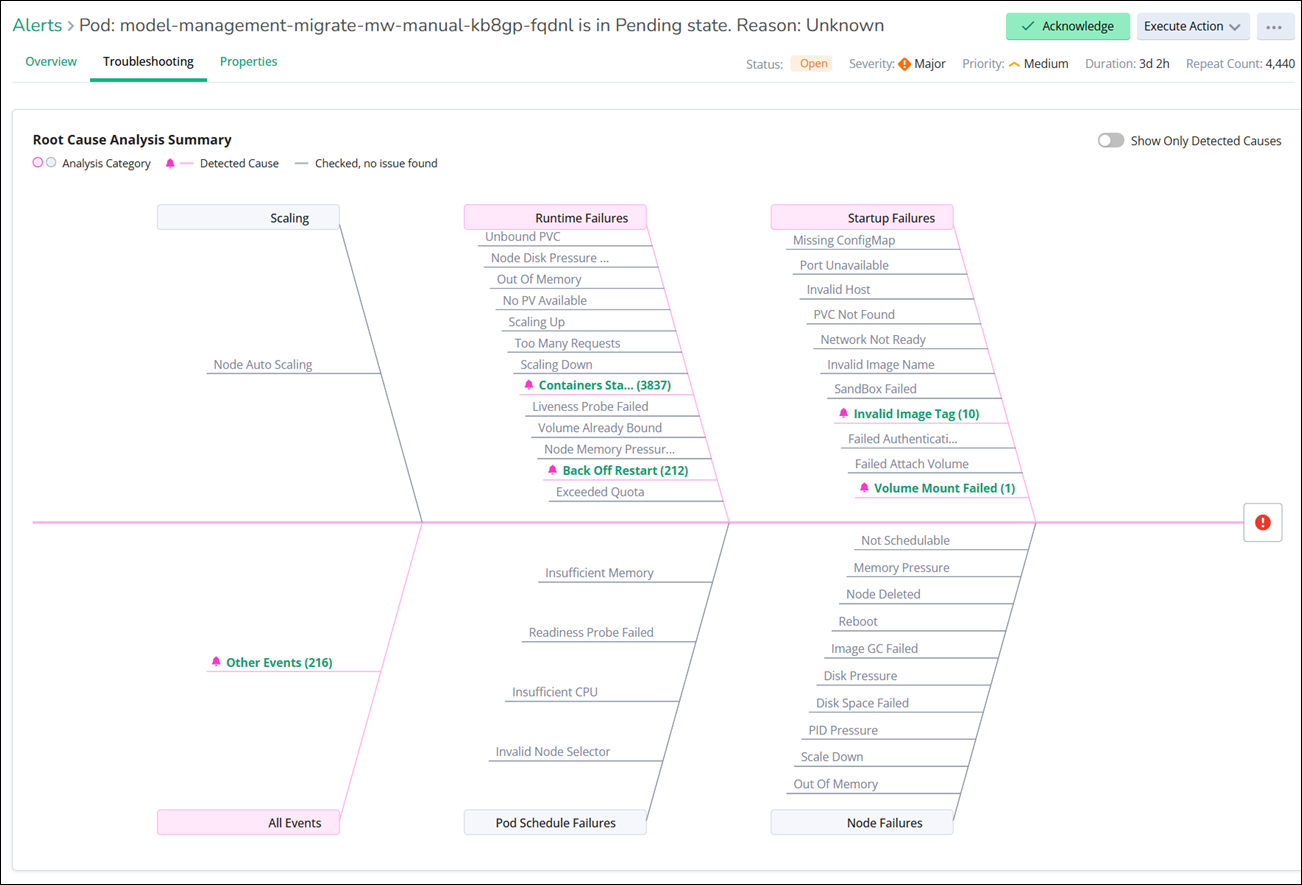1302x885 pixels.
Task: Click the bell icon next to Volume Mount Failed
Action: point(864,488)
